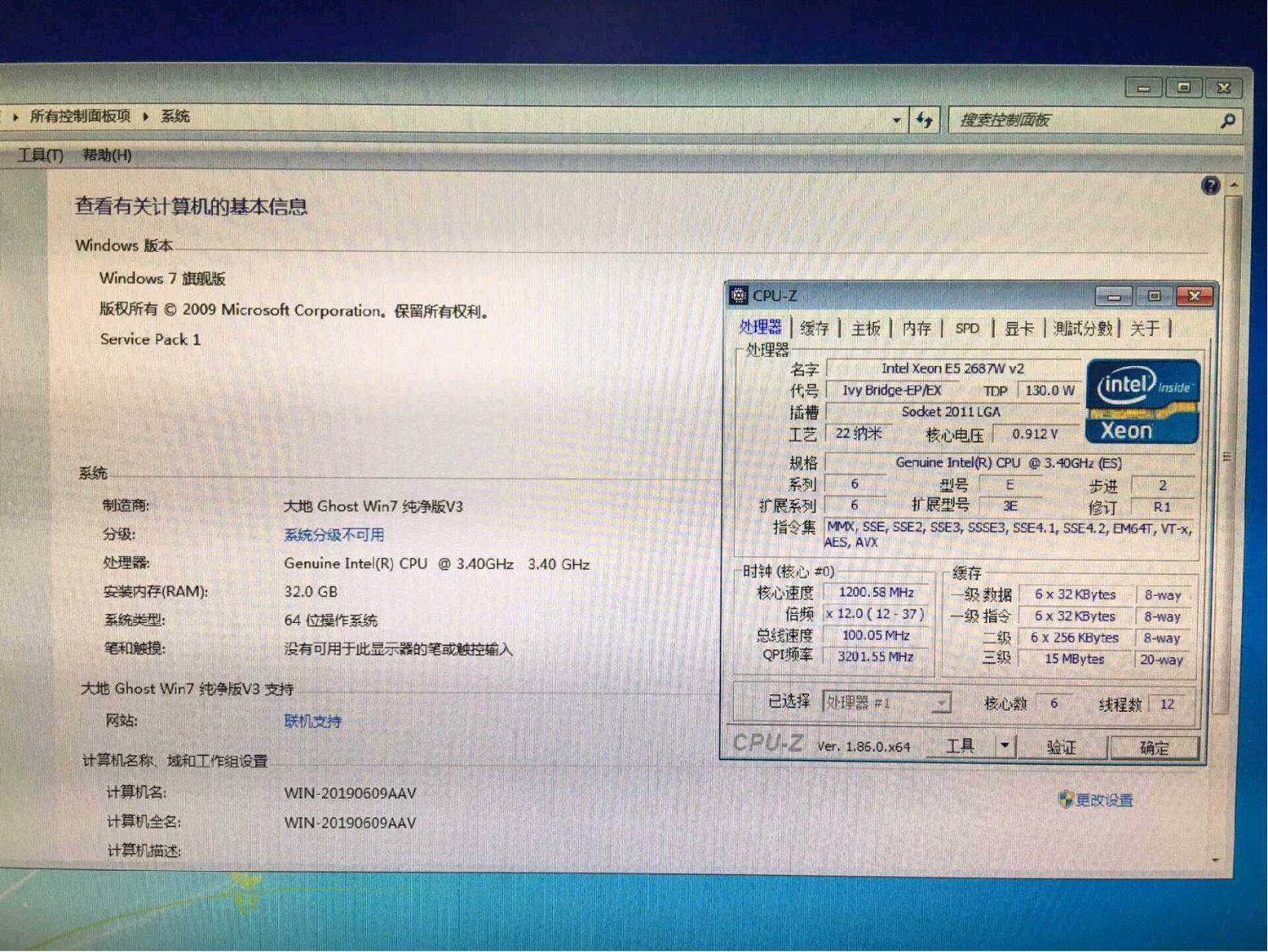The width and height of the screenshot is (1268, 952).
Task: Close the System control panel window
Action: (x=1223, y=87)
